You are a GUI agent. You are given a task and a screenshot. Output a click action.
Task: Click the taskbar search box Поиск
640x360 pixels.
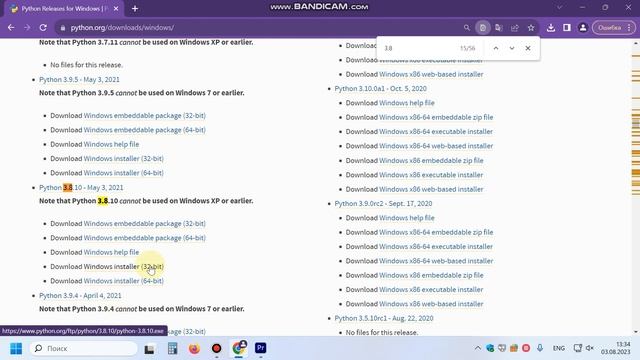(x=84, y=349)
